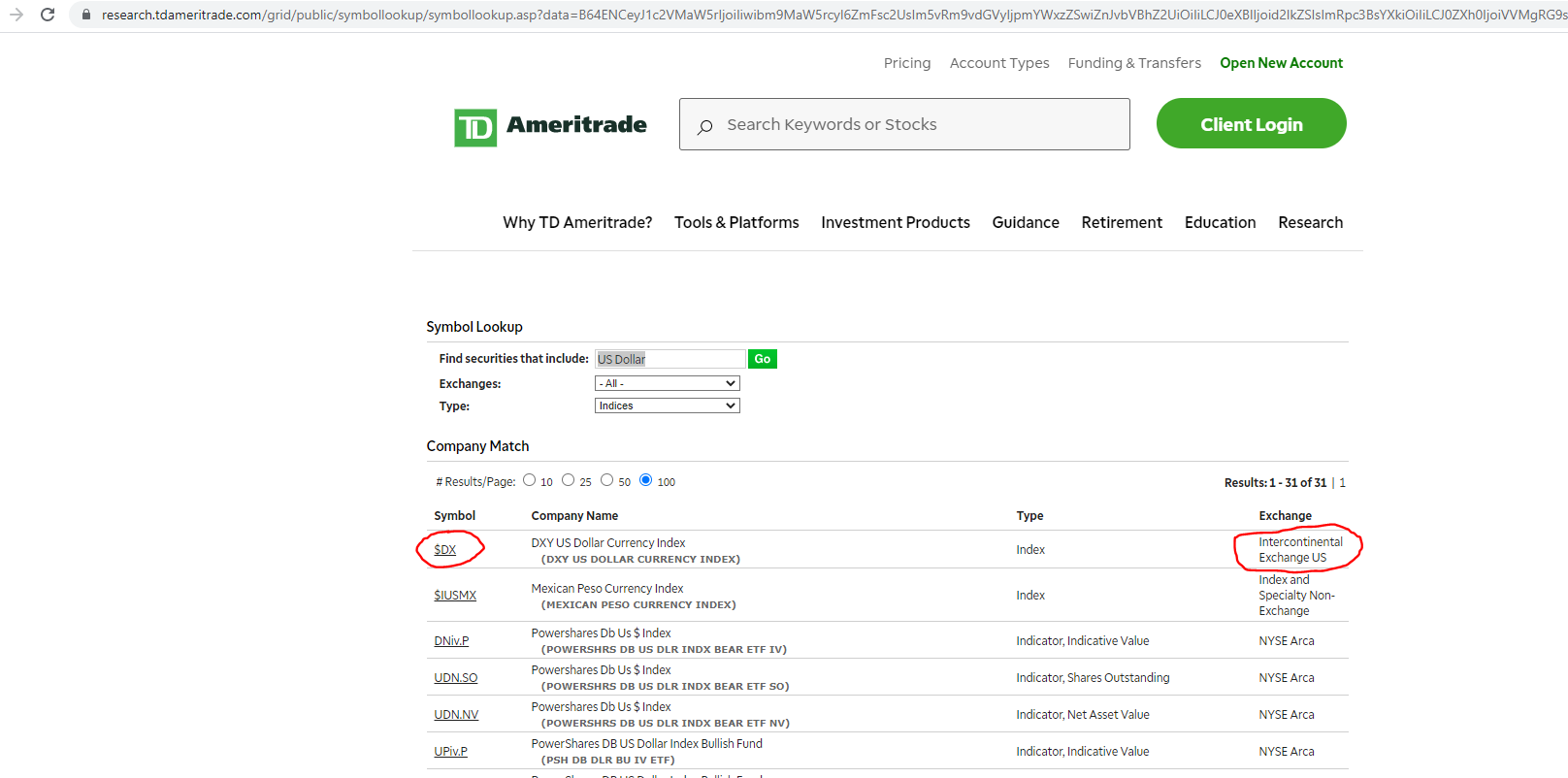Go to results page 1
The width and height of the screenshot is (1568, 778).
coord(1342,483)
